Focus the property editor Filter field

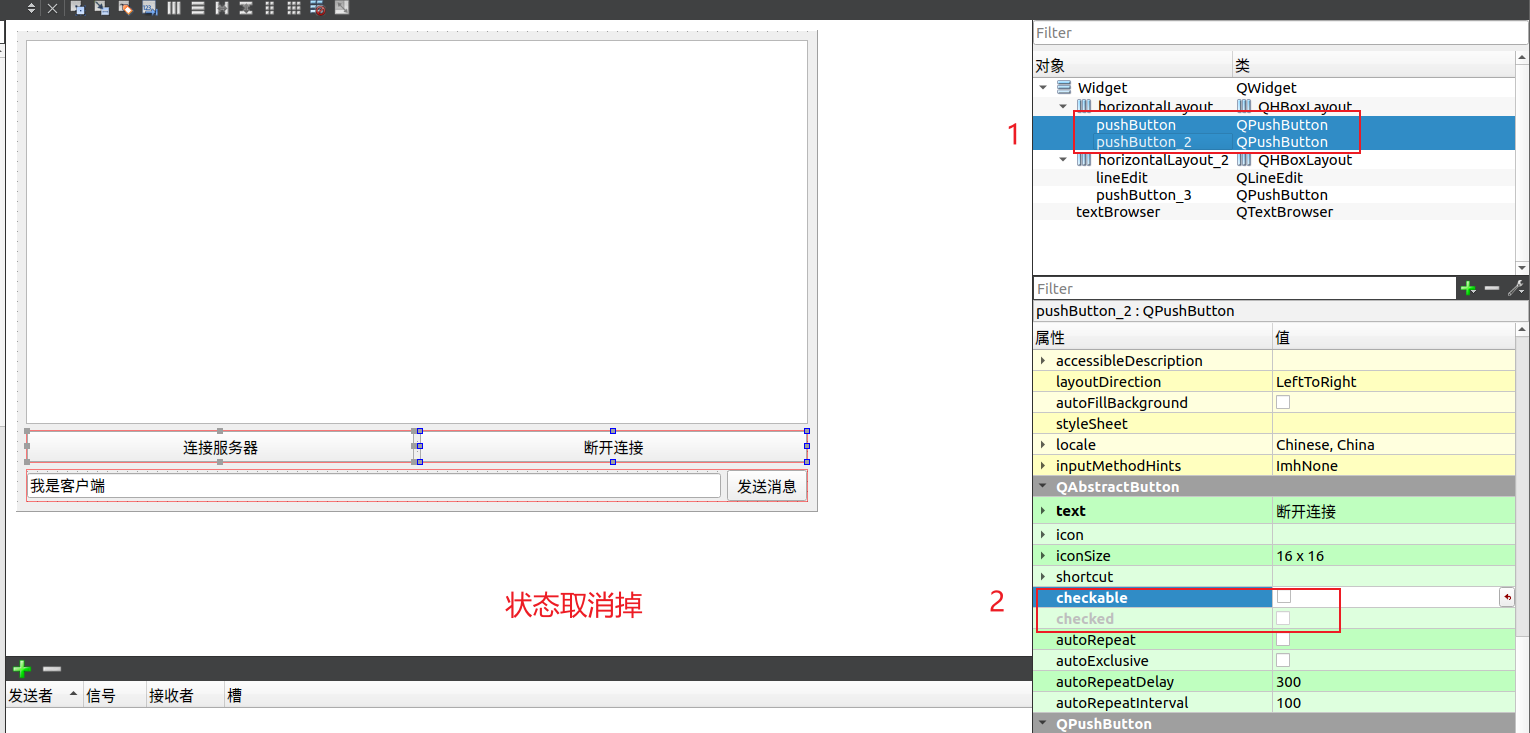click(1244, 288)
